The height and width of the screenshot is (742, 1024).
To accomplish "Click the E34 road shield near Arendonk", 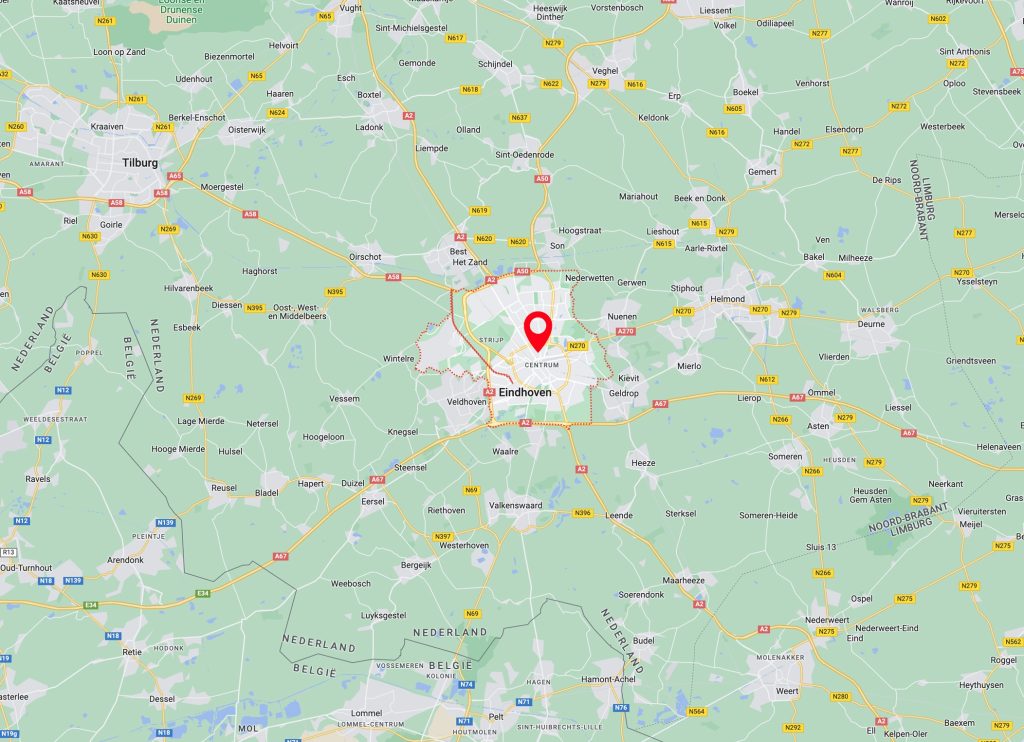I will [x=202, y=593].
